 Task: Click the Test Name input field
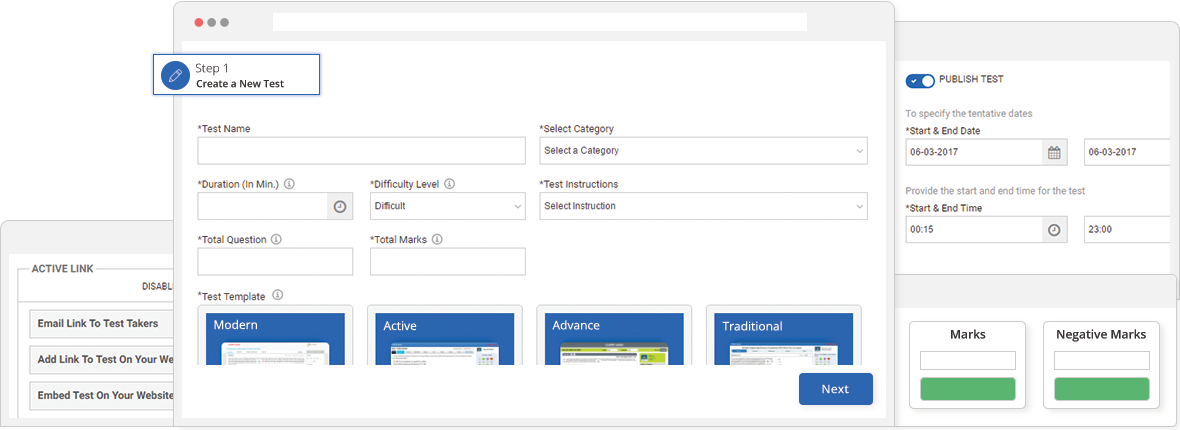[361, 151]
